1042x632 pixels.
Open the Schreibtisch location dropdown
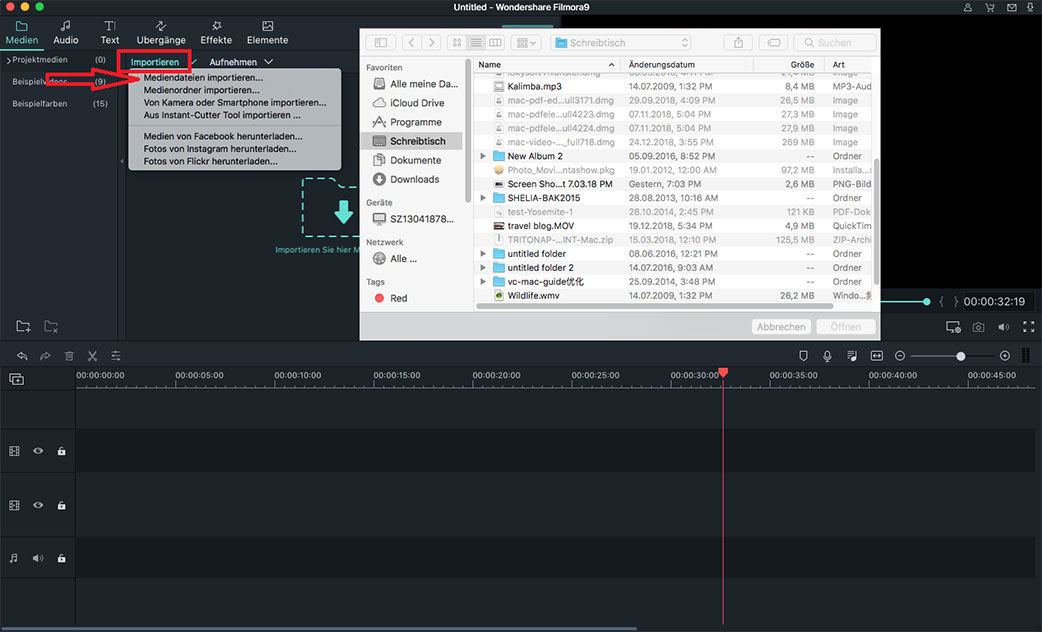621,43
